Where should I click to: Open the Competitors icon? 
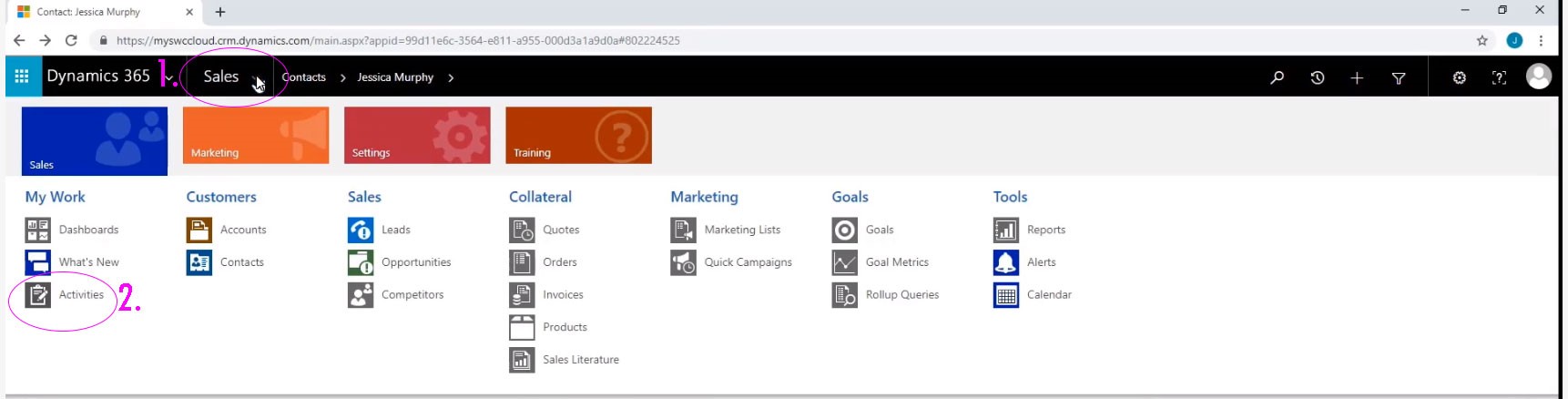click(x=361, y=295)
